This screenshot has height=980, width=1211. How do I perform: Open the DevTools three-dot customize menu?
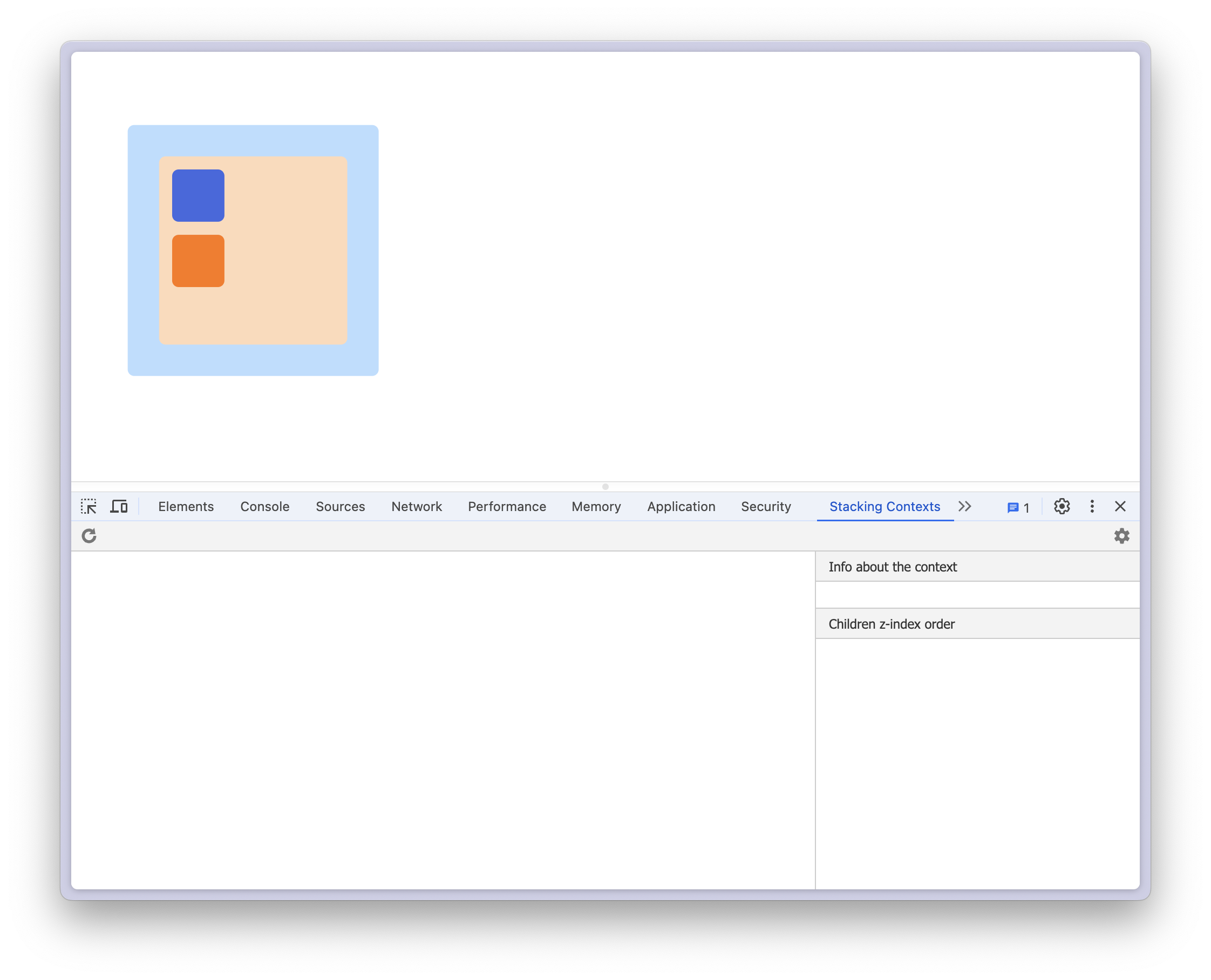coord(1092,506)
